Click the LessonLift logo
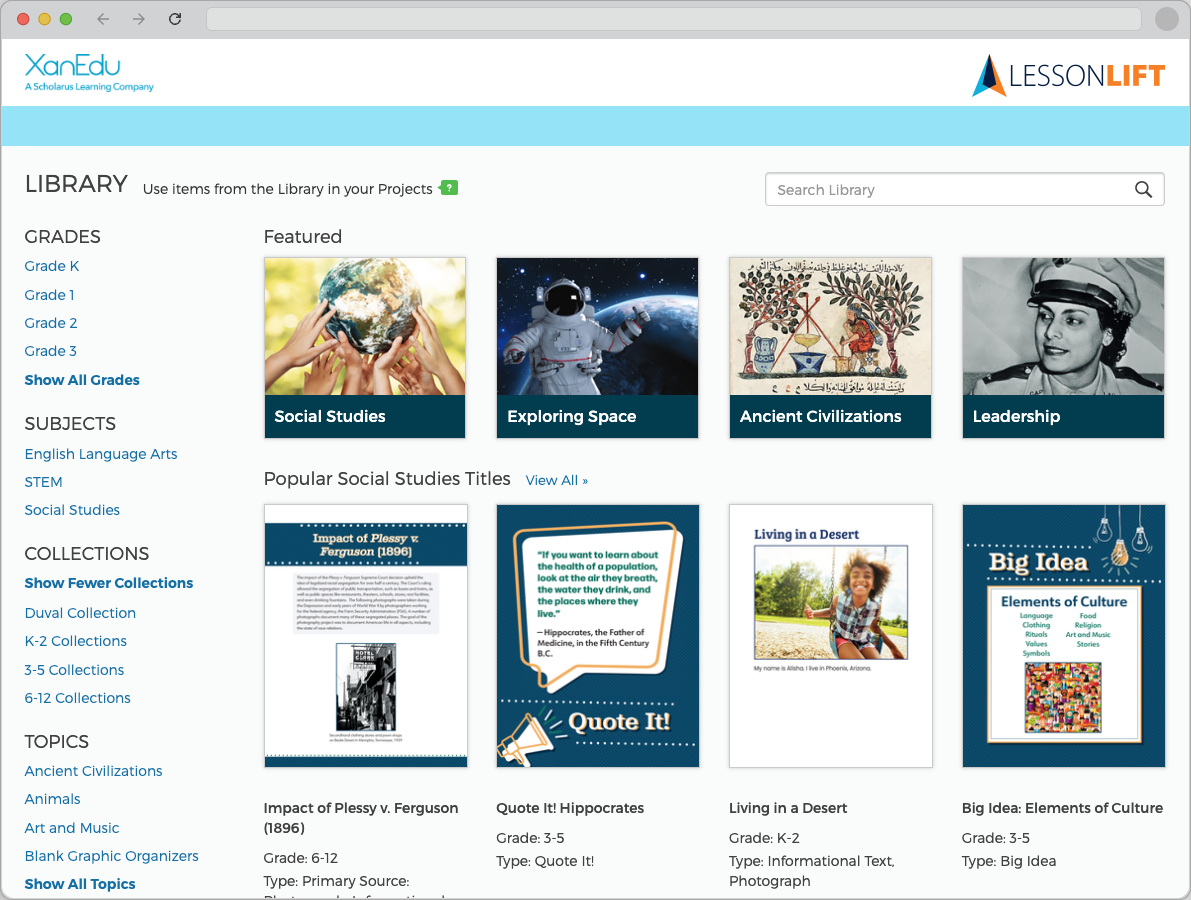 pyautogui.click(x=1068, y=76)
